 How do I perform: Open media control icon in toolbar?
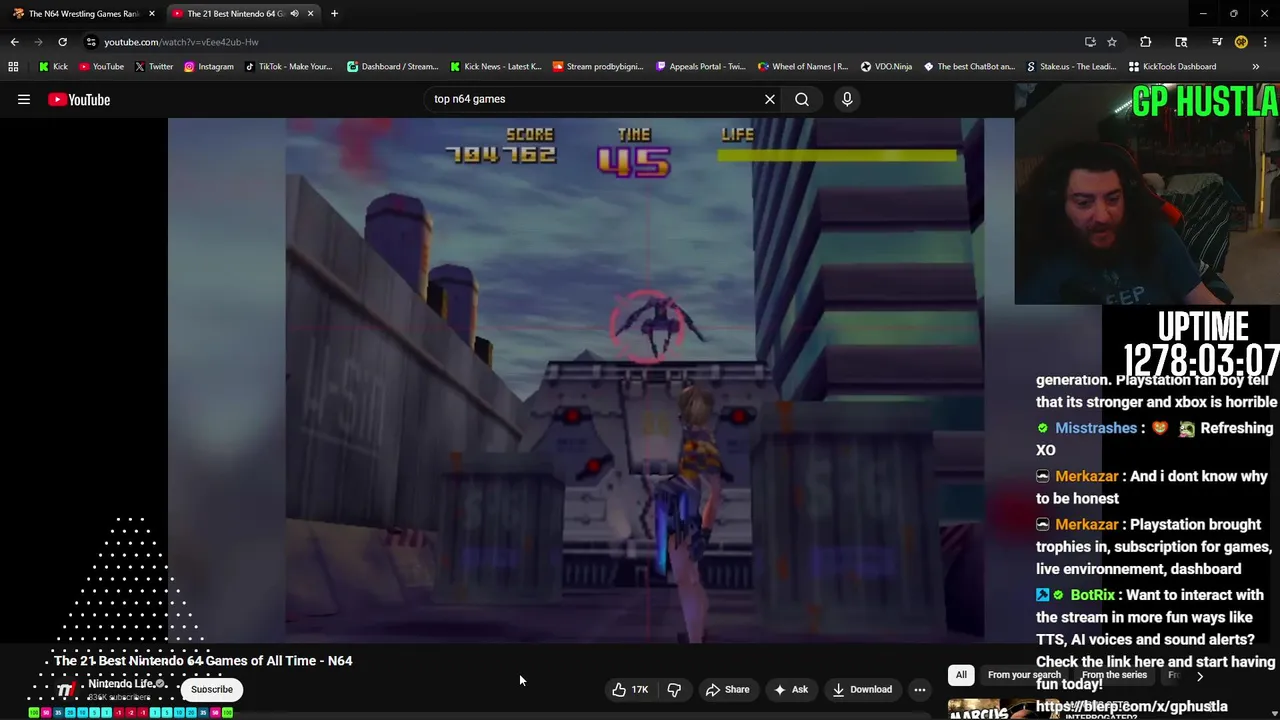click(x=1217, y=42)
